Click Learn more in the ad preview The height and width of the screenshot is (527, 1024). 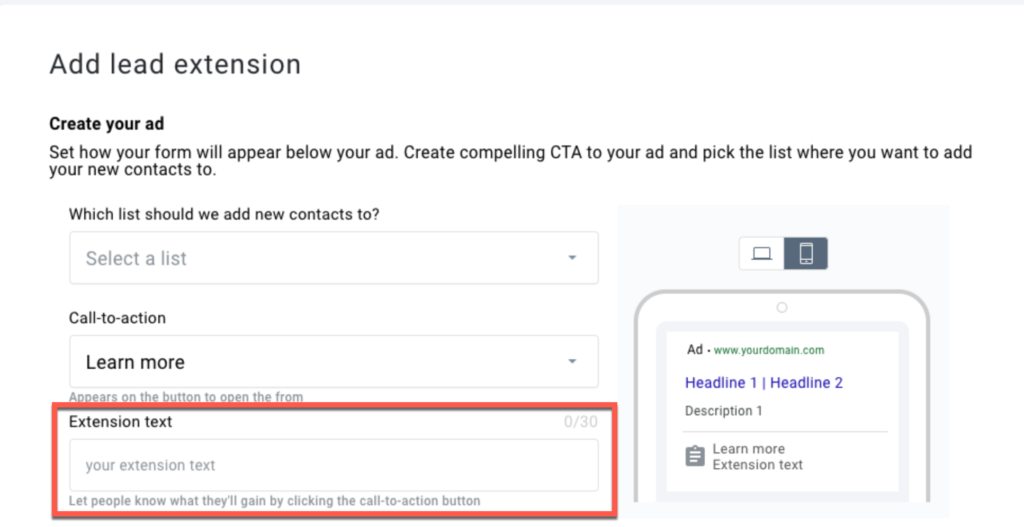(x=748, y=449)
